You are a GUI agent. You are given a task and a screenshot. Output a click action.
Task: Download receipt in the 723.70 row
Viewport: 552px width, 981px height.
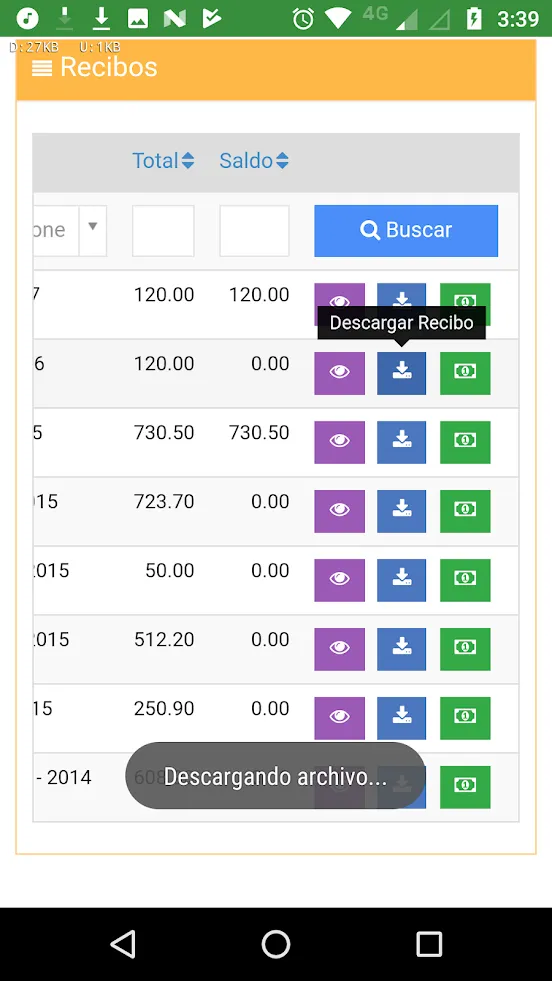pyautogui.click(x=401, y=511)
